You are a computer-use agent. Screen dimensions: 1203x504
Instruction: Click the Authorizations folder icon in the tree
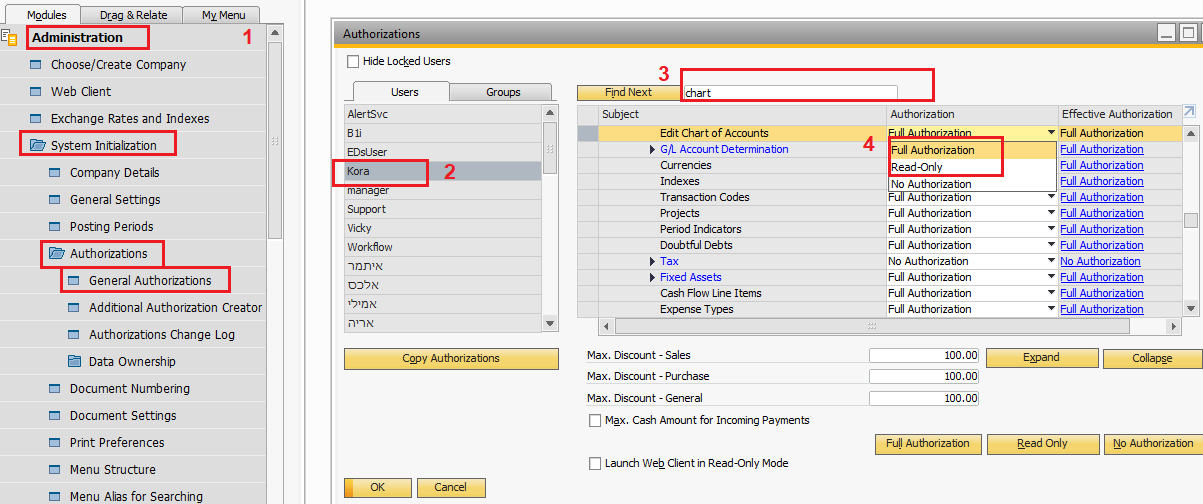[57, 254]
